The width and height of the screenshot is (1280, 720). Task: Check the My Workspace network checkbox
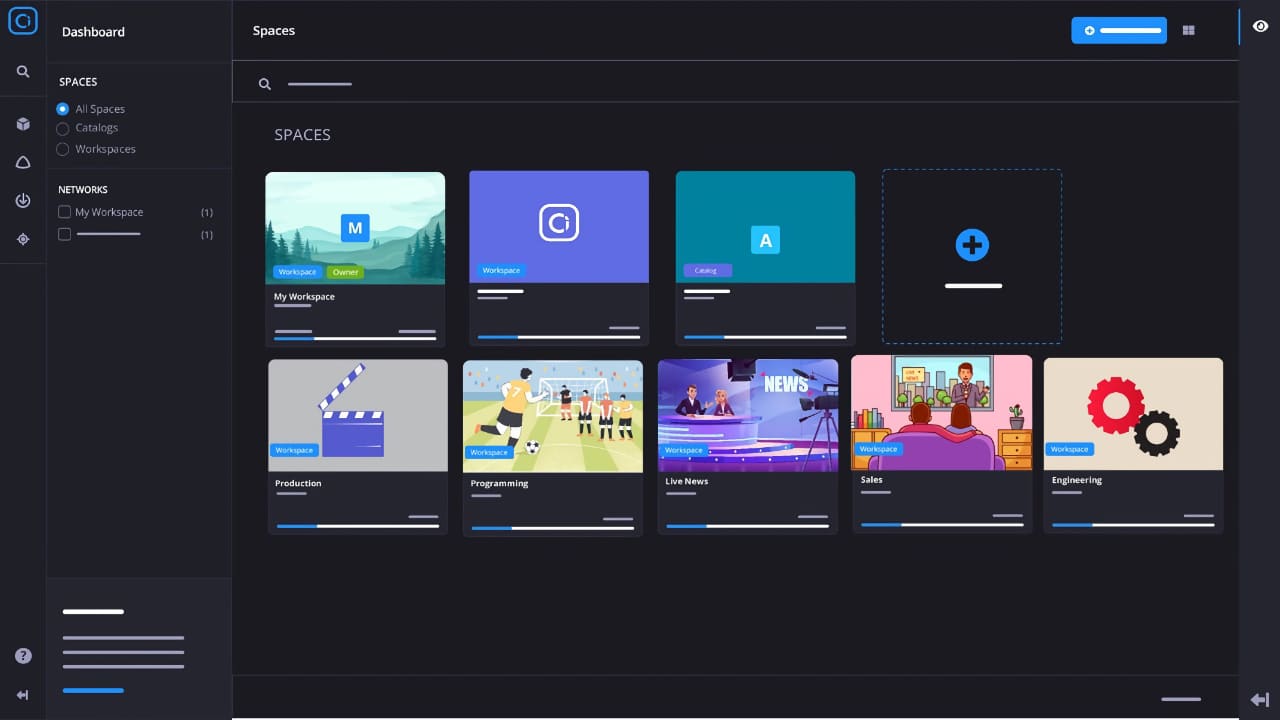[x=64, y=212]
